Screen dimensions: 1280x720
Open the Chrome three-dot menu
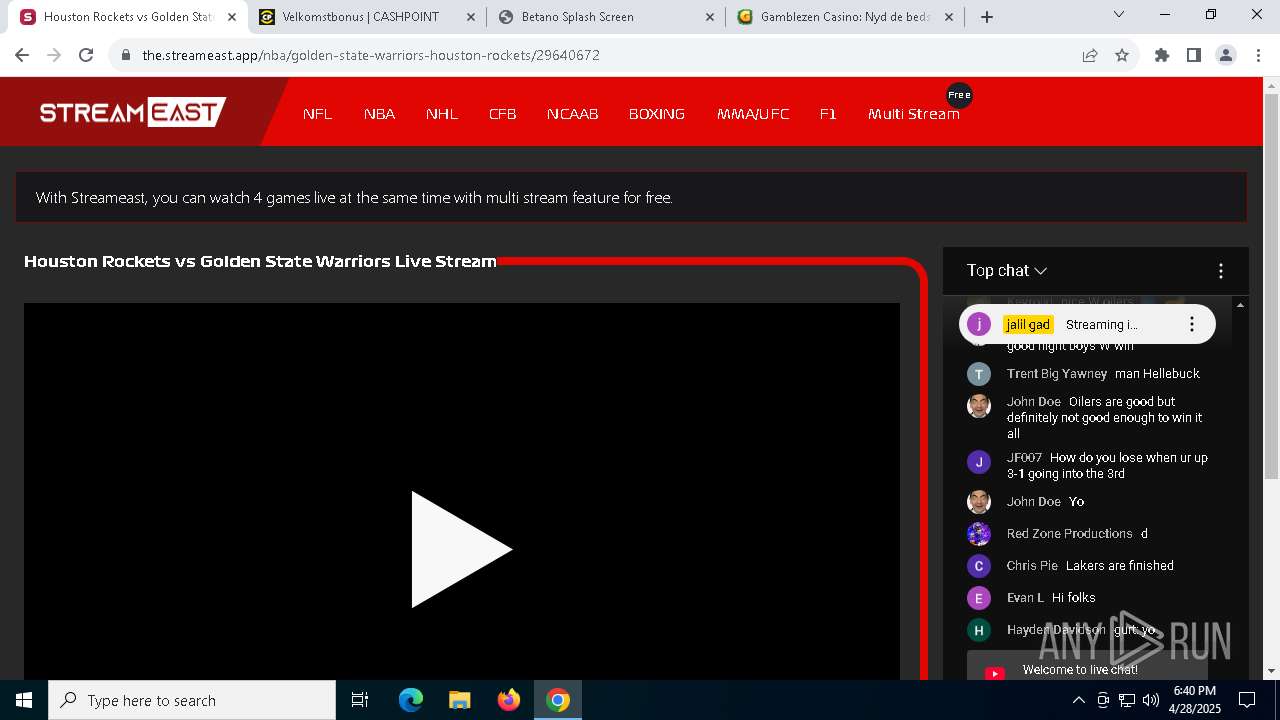tap(1257, 55)
